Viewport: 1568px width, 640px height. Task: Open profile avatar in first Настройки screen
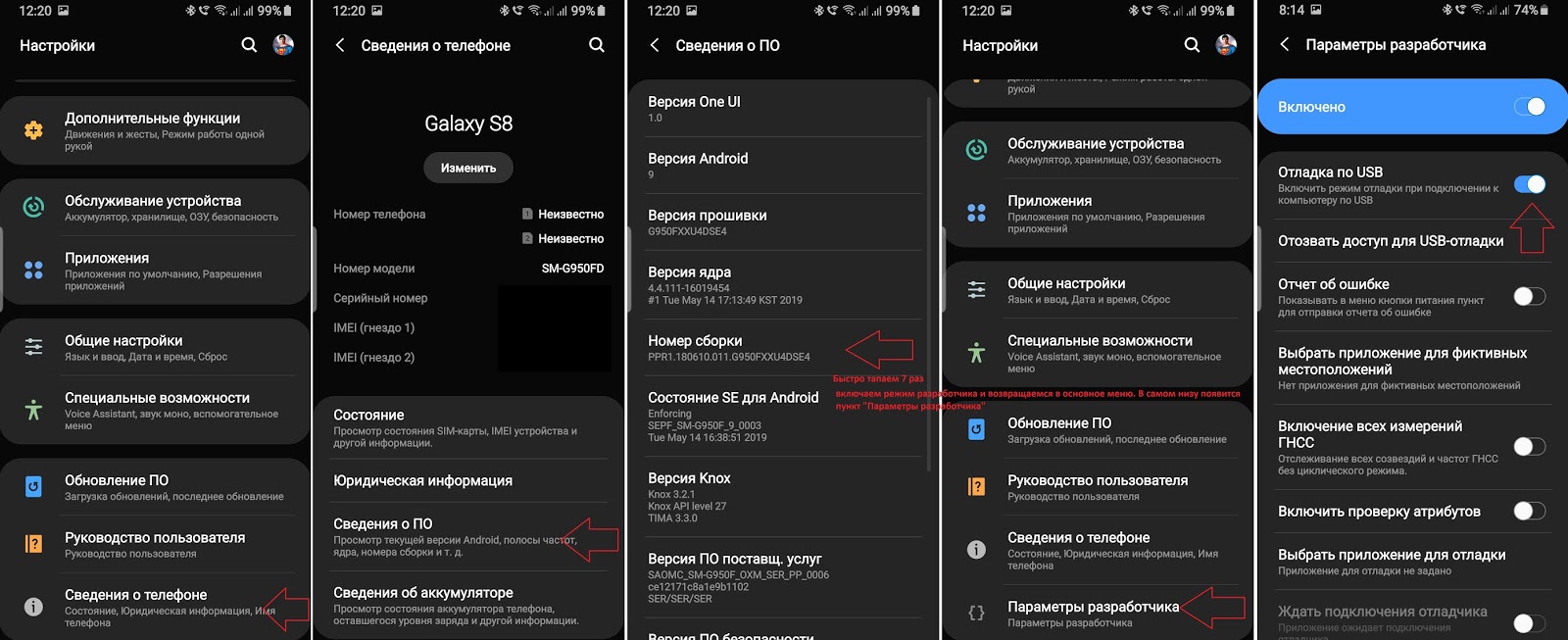click(283, 45)
